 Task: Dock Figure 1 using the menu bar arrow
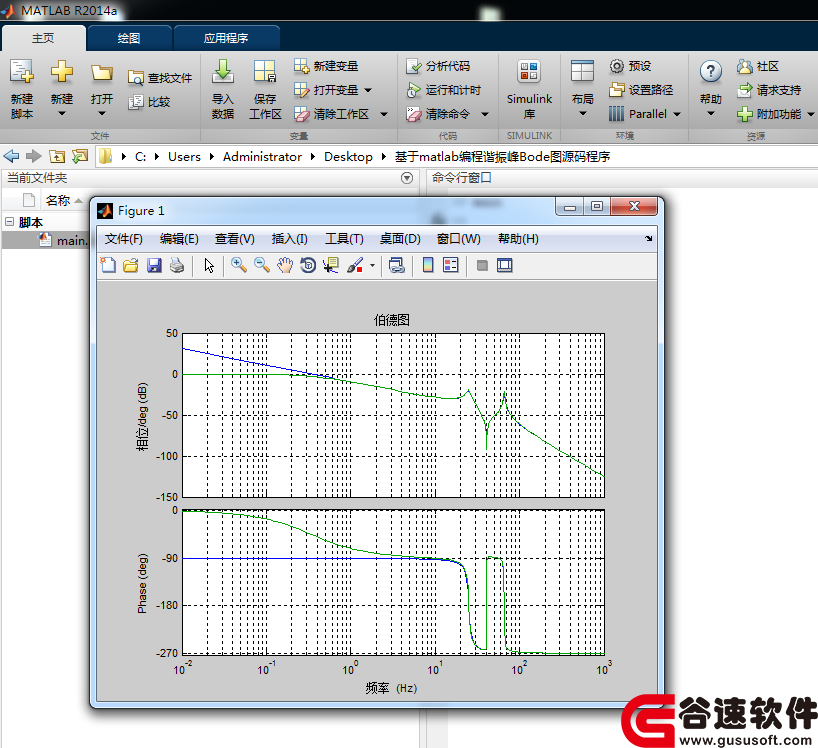click(x=648, y=238)
